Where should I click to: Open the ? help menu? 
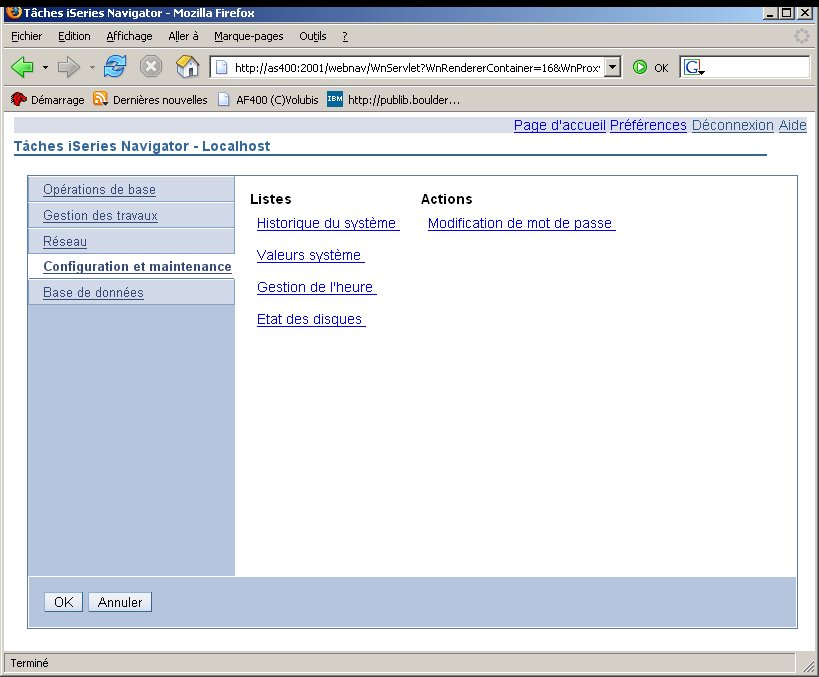tap(345, 36)
